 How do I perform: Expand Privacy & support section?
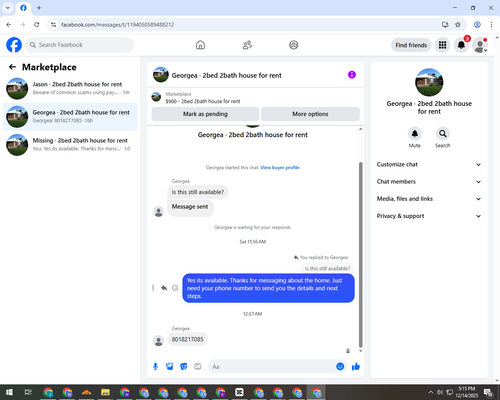pyautogui.click(x=429, y=216)
